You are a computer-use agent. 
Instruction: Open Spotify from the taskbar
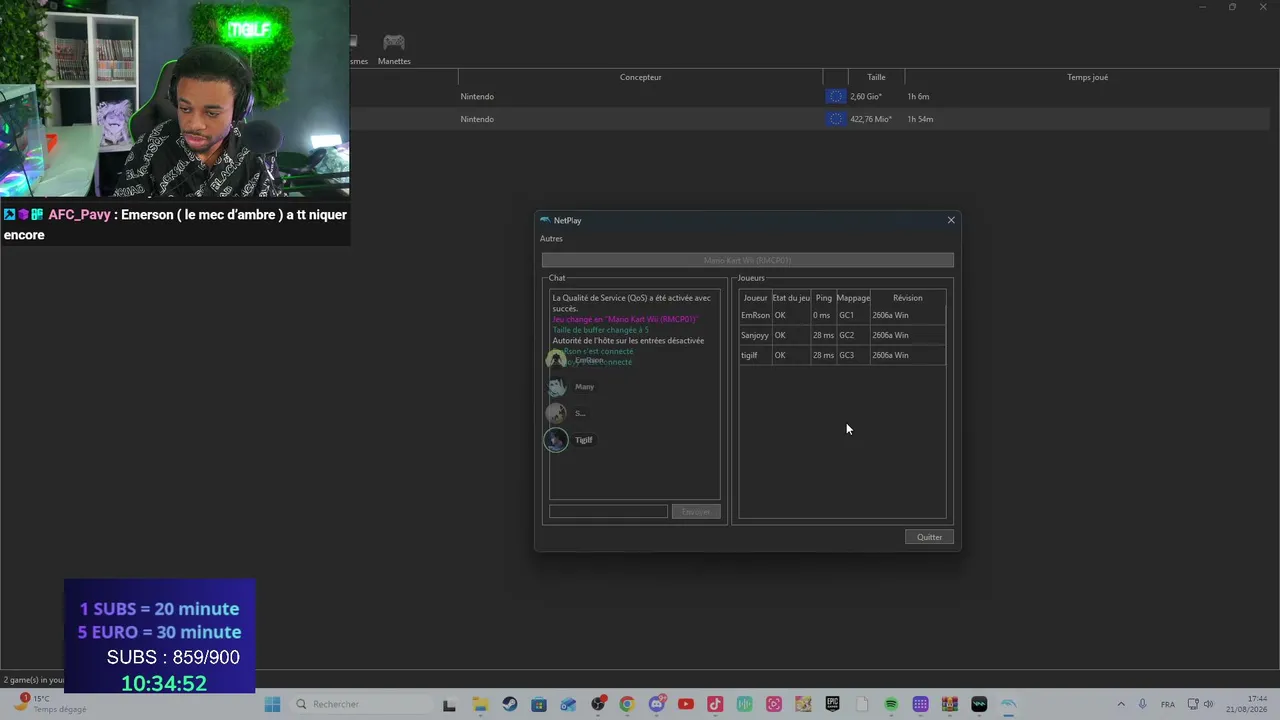tap(891, 704)
